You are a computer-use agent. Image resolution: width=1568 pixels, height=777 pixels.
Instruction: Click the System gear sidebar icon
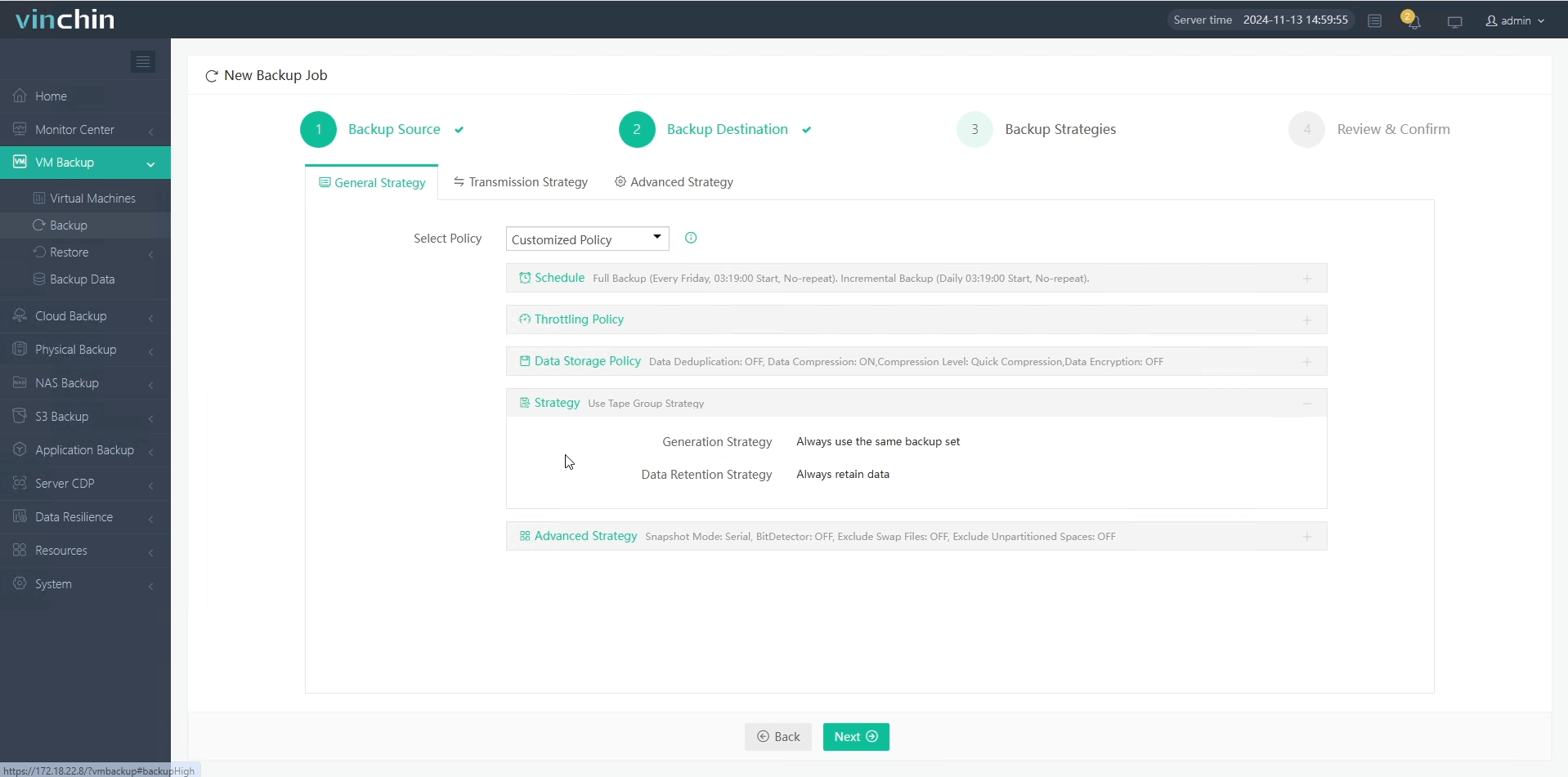20,583
